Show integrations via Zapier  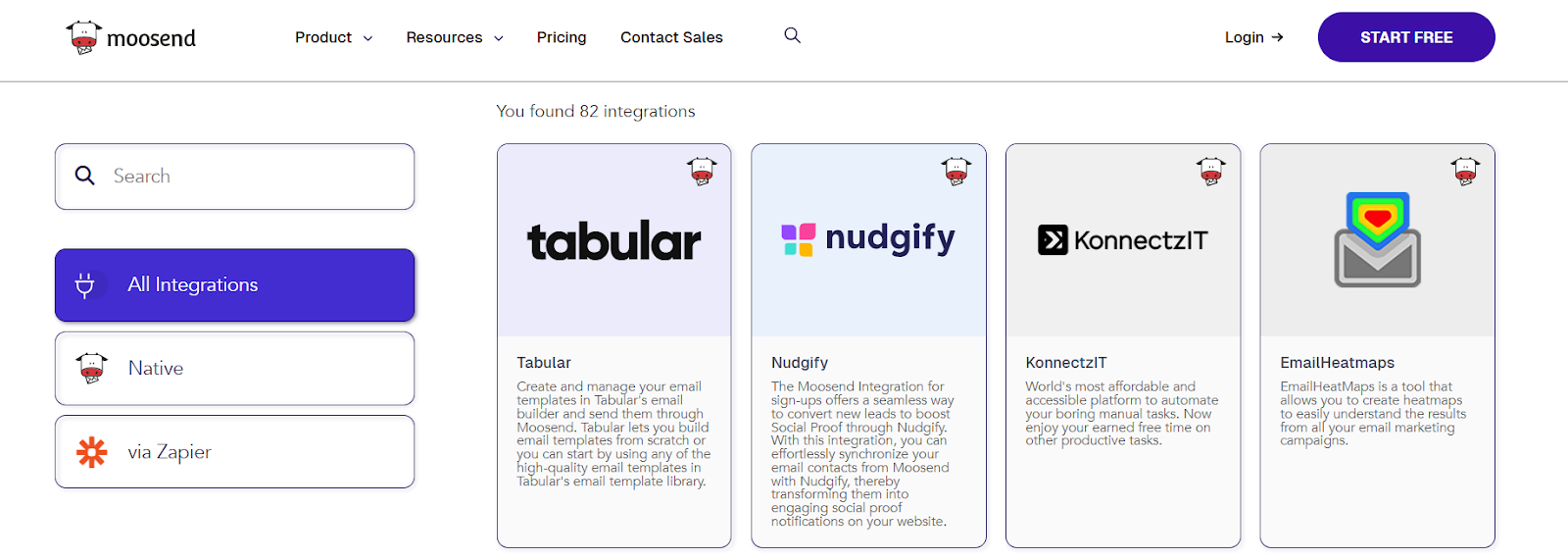(235, 452)
